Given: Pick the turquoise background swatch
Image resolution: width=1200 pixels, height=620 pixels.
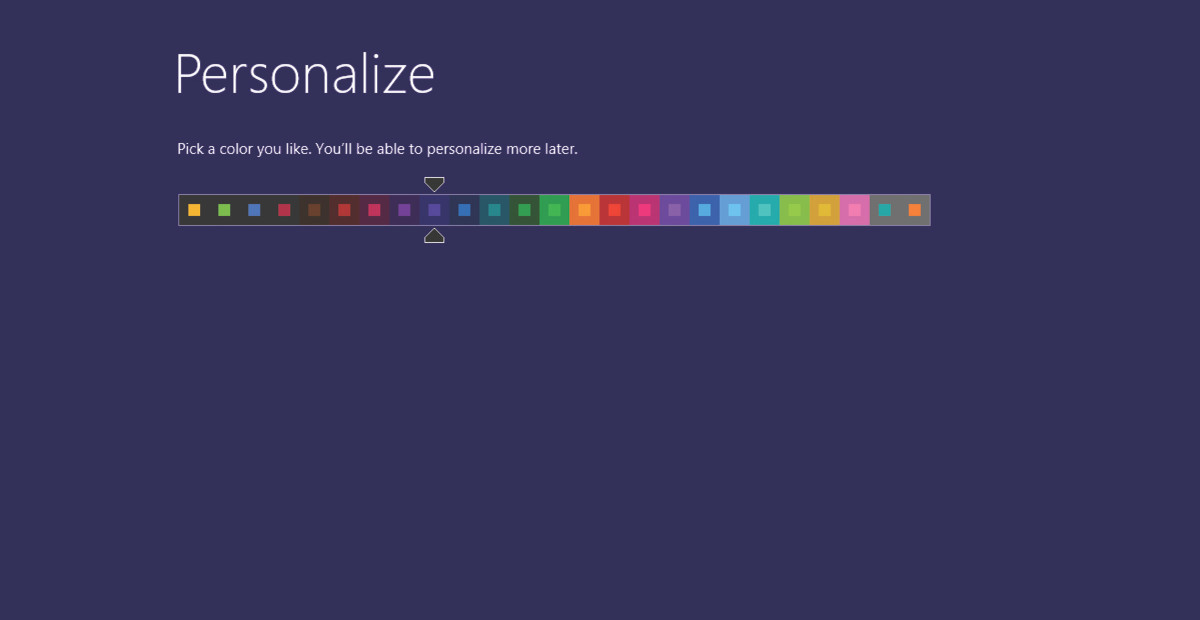Looking at the screenshot, I should (x=764, y=210).
